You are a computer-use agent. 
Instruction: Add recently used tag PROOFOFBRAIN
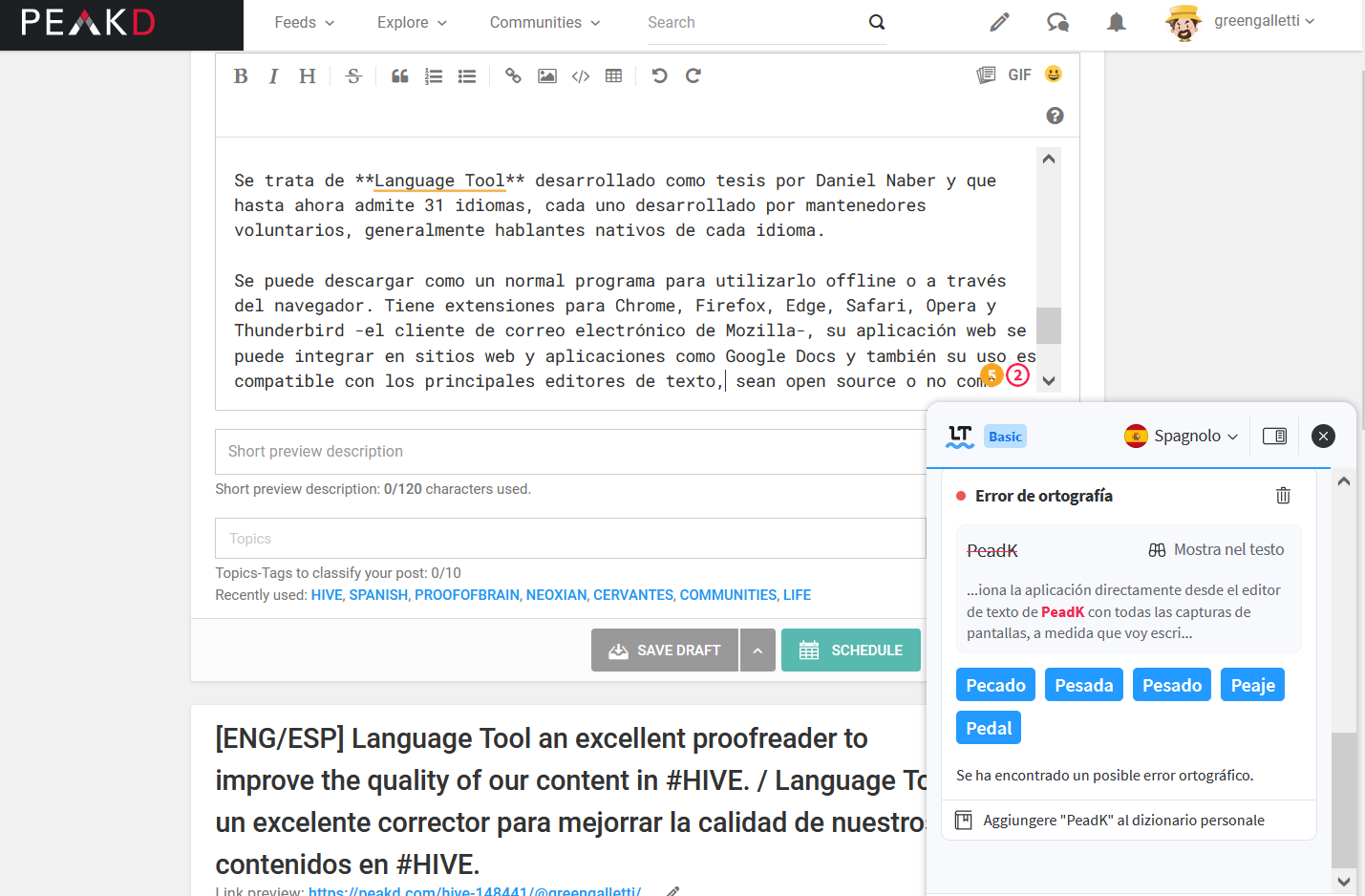pos(467,595)
